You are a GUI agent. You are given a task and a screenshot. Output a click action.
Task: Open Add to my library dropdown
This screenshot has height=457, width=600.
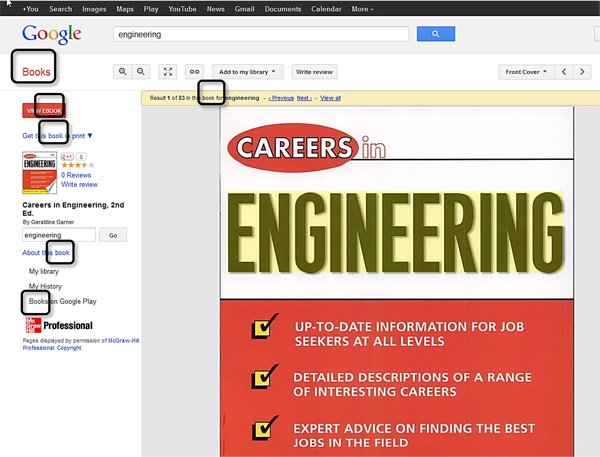pos(248,72)
